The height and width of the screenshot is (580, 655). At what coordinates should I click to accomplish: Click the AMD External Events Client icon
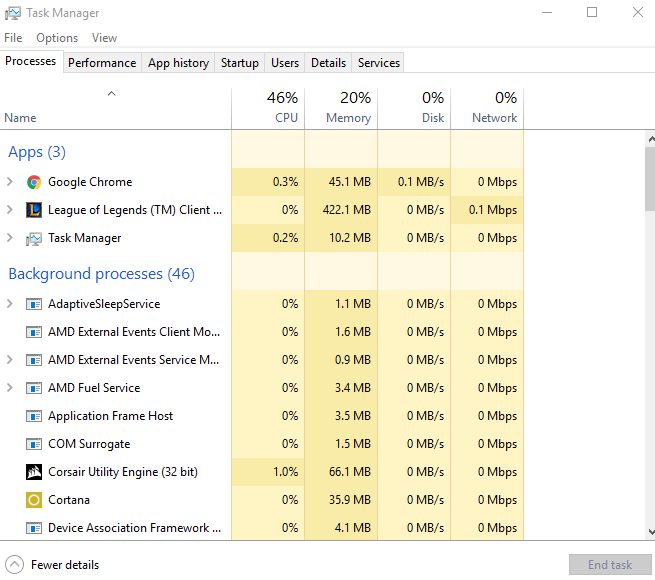[x=34, y=332]
